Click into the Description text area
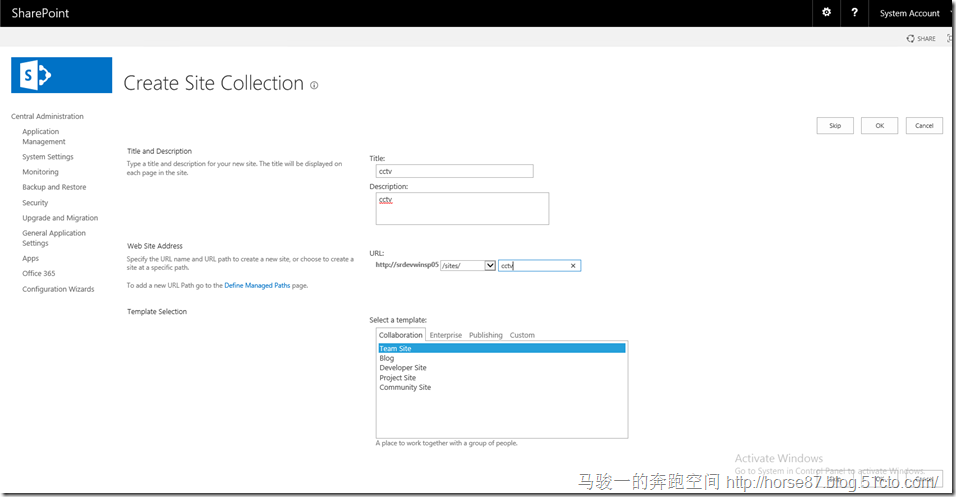 pos(462,209)
